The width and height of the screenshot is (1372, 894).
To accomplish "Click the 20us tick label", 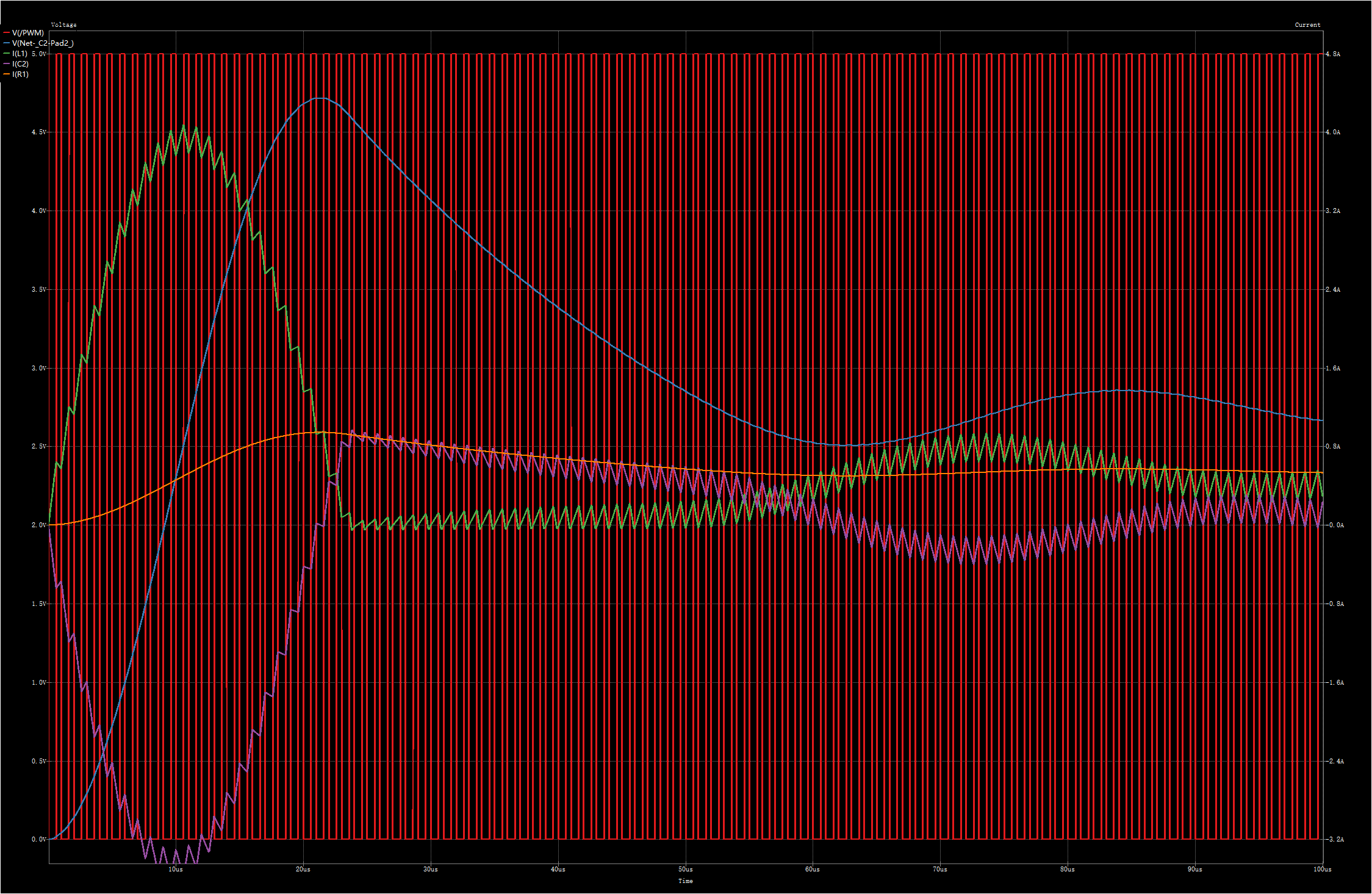I will [x=303, y=870].
